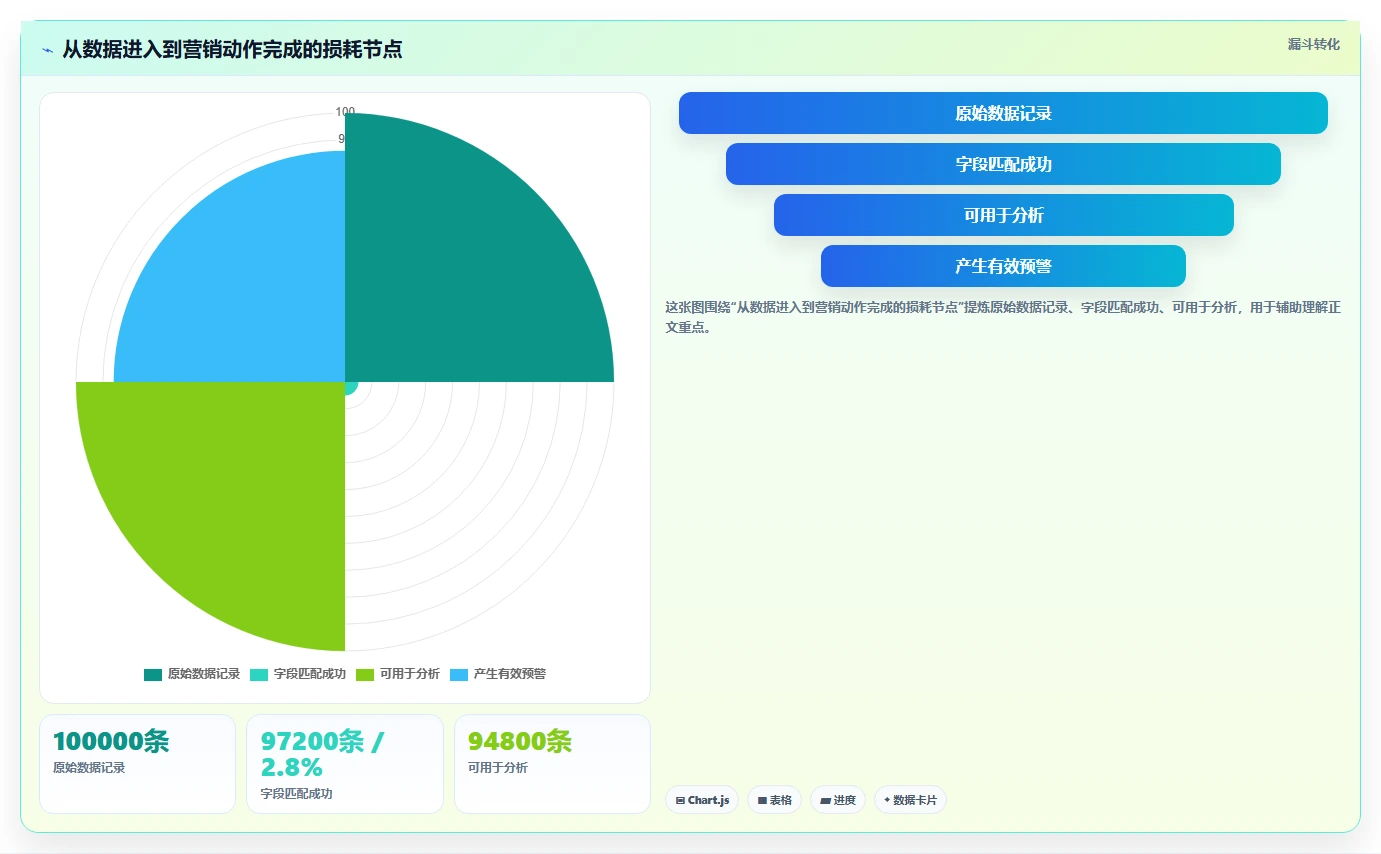Click the chart description paragraph text
The height and width of the screenshot is (854, 1381).
(x=1003, y=317)
